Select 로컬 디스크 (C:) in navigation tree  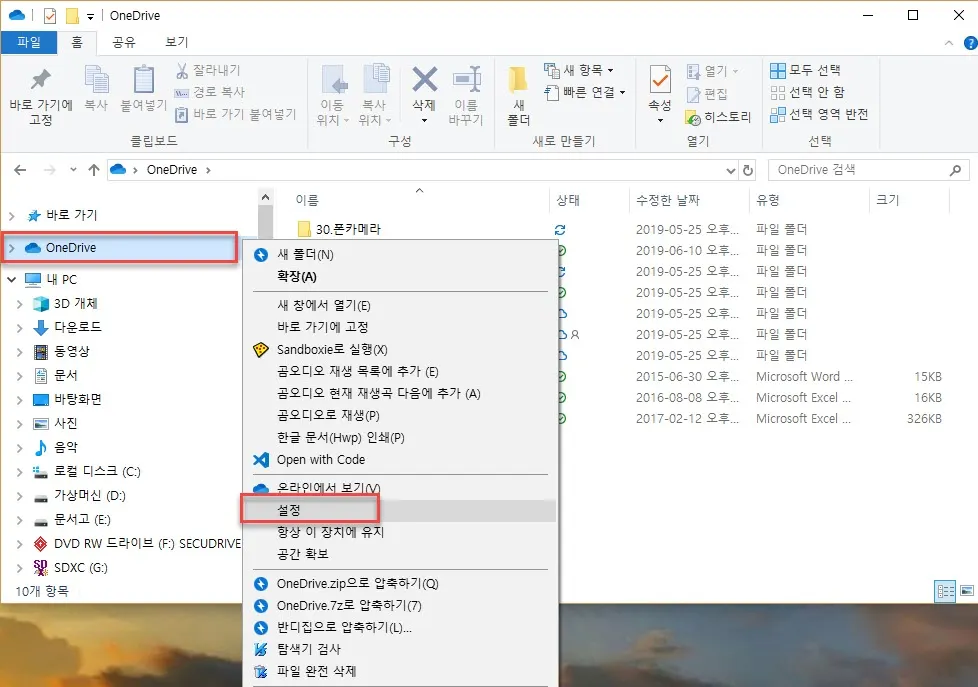click(96, 471)
